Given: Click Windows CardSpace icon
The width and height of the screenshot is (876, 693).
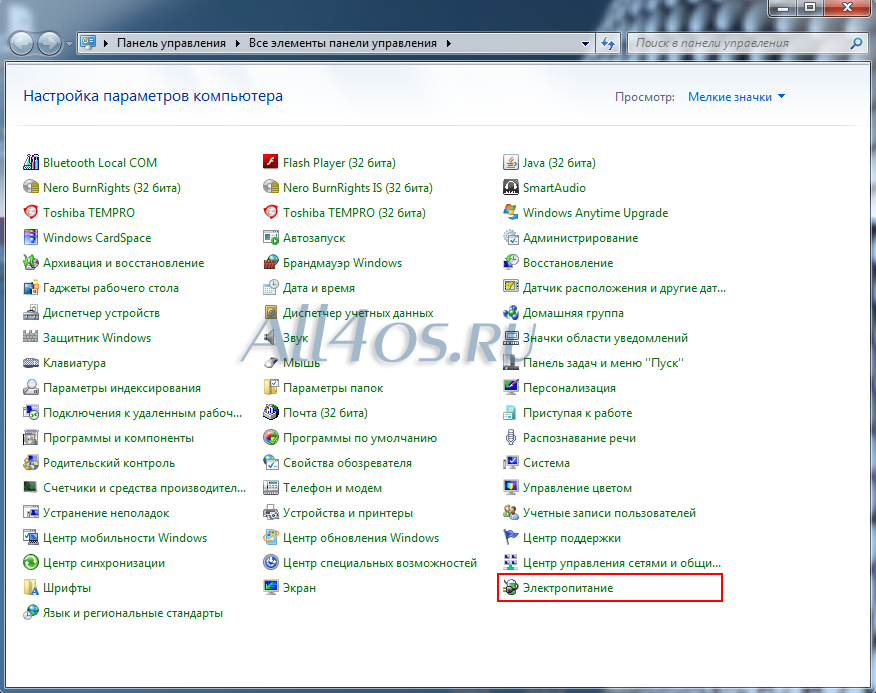Looking at the screenshot, I should (x=31, y=238).
